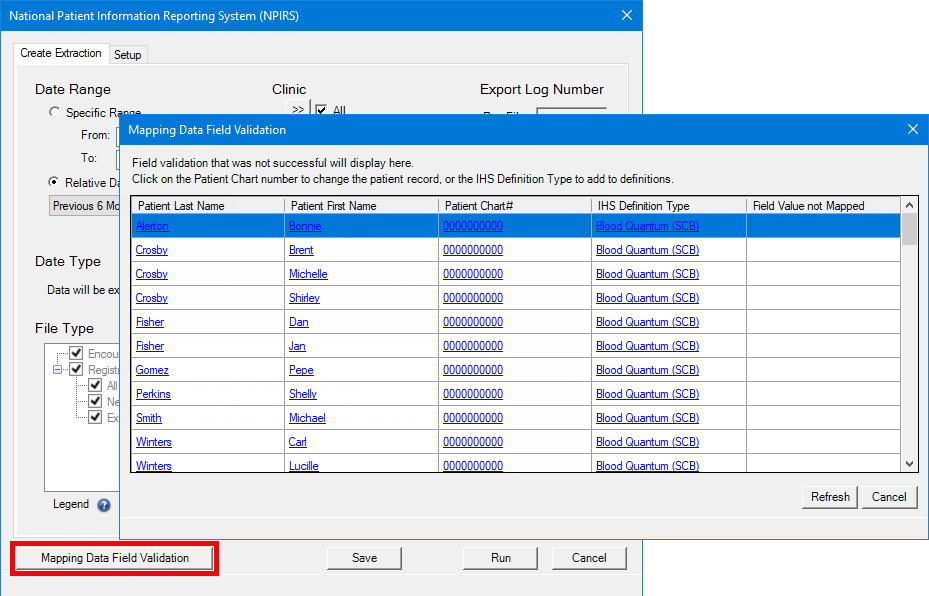Sort by the Patient Chart# column header
This screenshot has width=929, height=596.
[478, 206]
